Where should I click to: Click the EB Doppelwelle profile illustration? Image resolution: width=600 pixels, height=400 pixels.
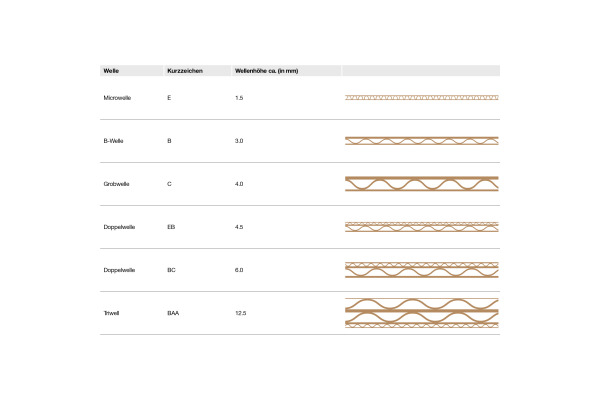point(421,227)
